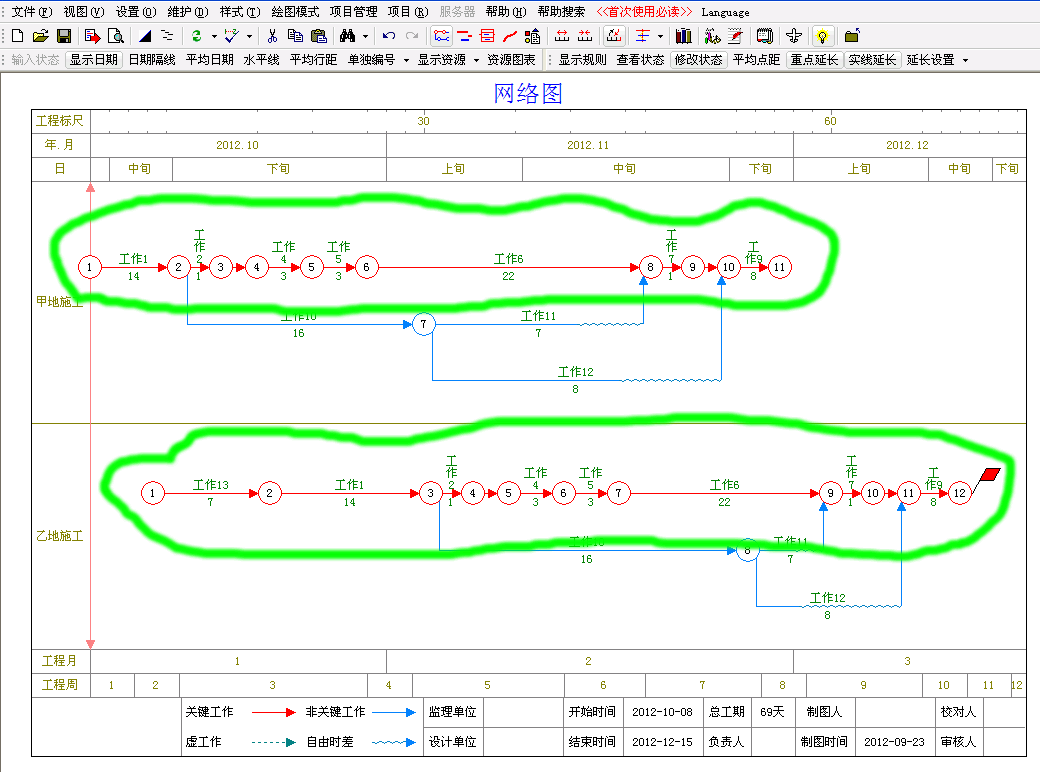Switch to the red-blue bar chart icon
Viewport: 1040px width, 772px height.
[464, 36]
